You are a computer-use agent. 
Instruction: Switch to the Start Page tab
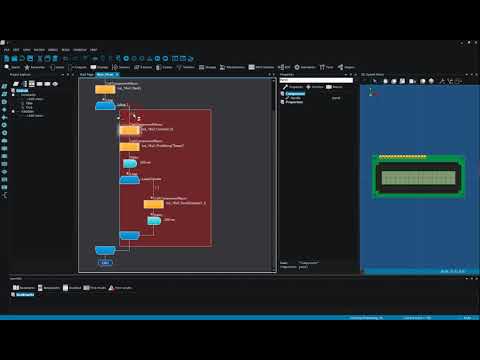pos(87,75)
